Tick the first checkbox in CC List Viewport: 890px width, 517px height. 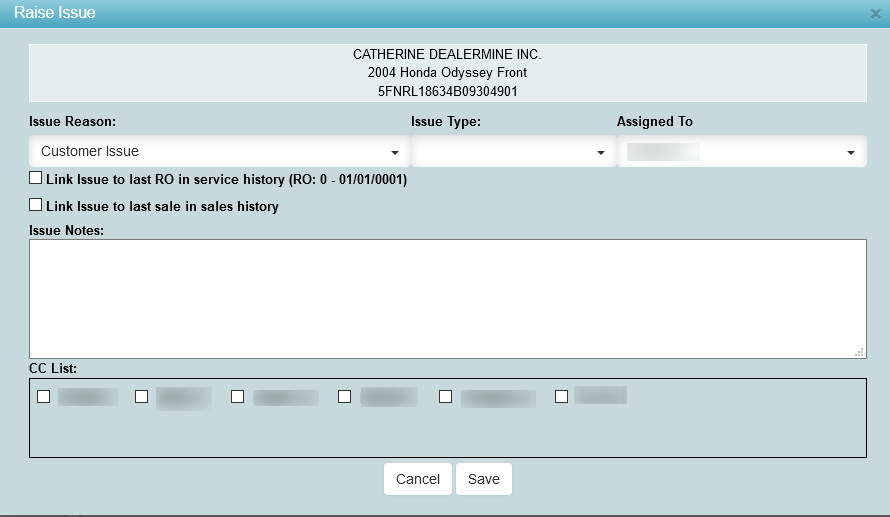pos(43,397)
